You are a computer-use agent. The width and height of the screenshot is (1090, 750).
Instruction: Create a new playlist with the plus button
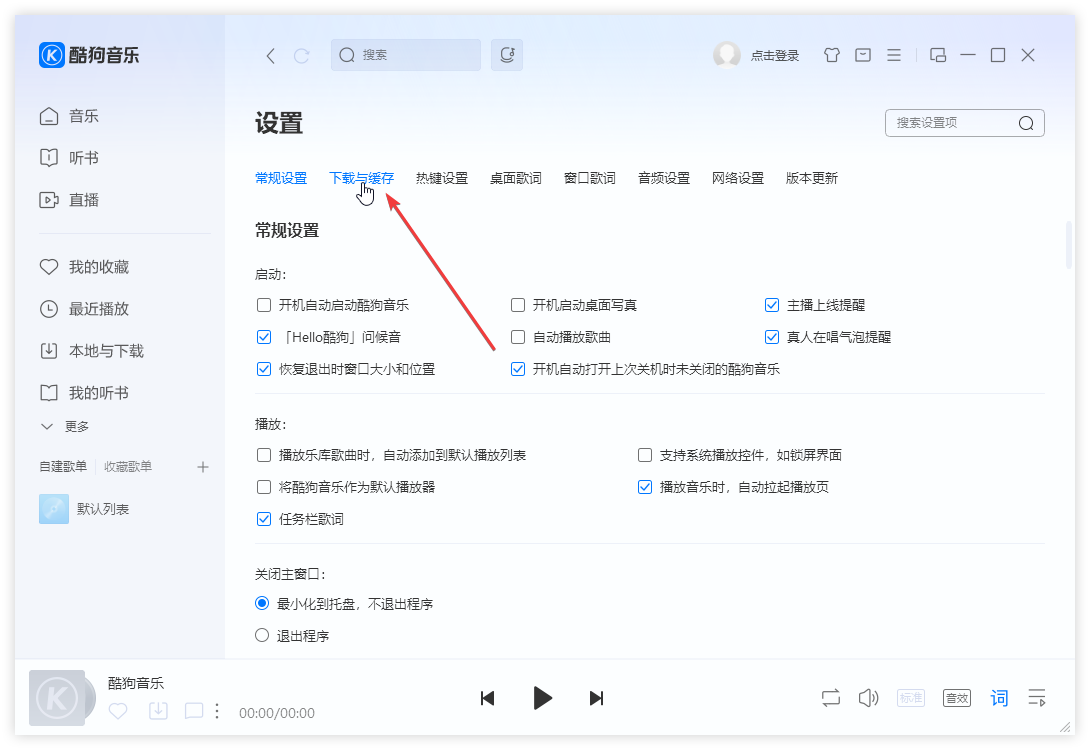point(203,466)
